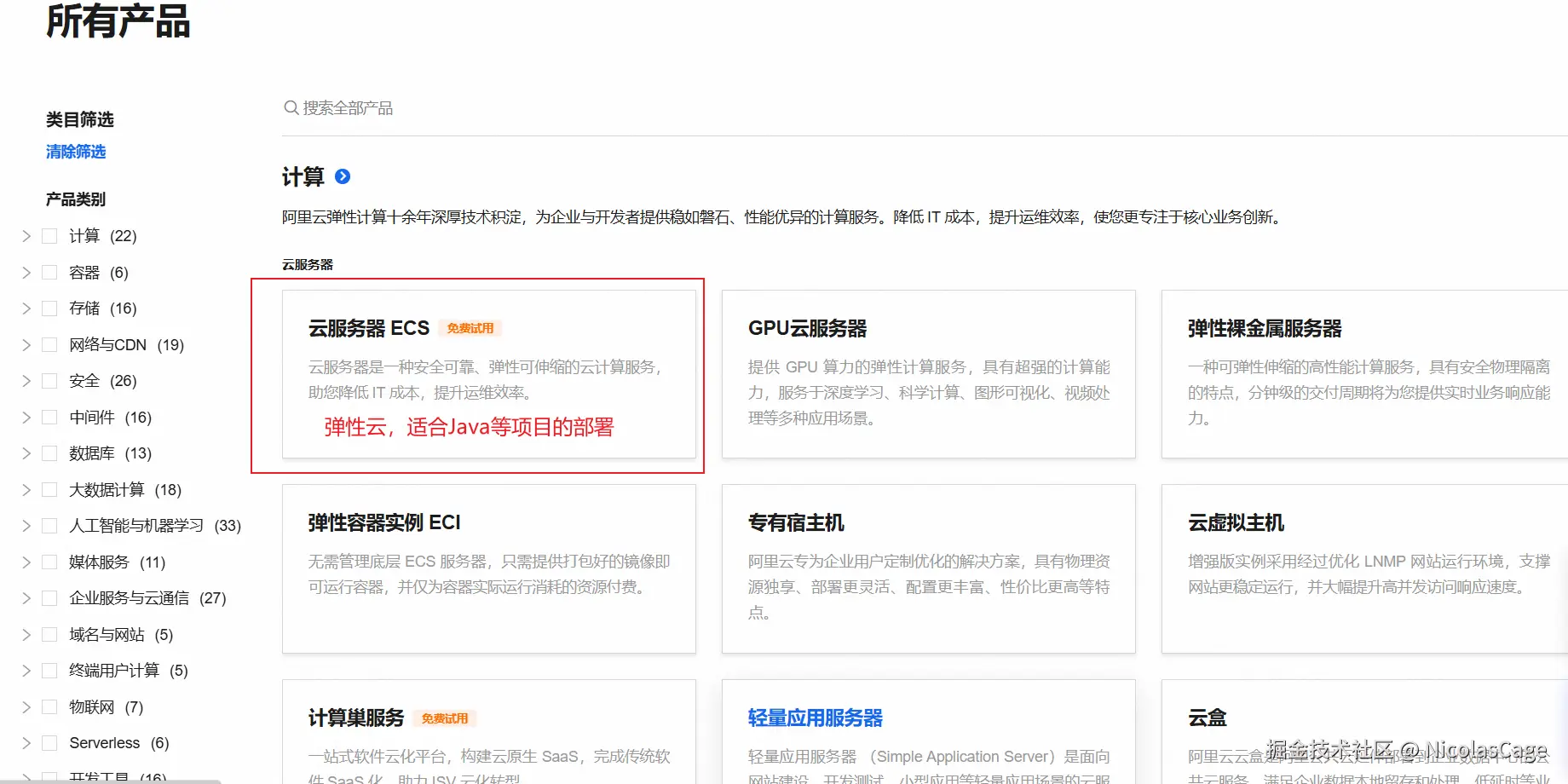Check the 容器 (6) checkbox
The width and height of the screenshot is (1568, 784).
click(x=49, y=273)
